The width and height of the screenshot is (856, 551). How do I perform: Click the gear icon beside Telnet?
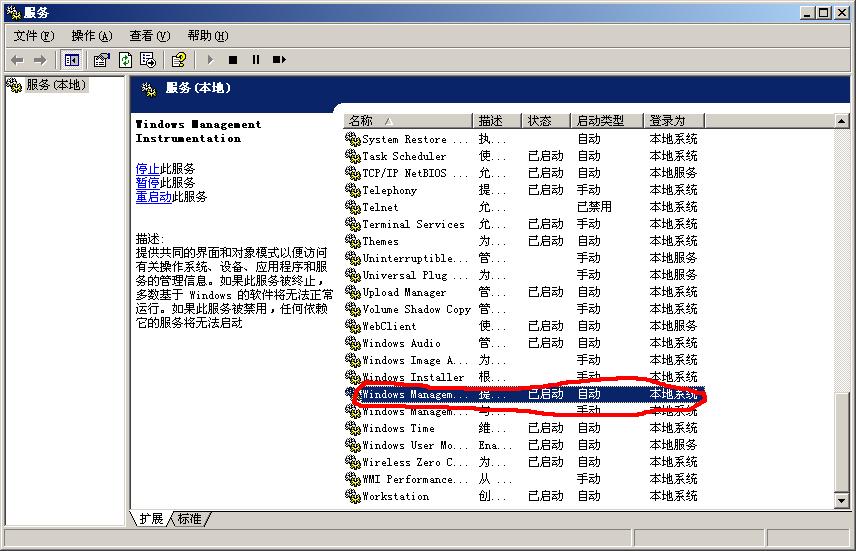[353, 207]
